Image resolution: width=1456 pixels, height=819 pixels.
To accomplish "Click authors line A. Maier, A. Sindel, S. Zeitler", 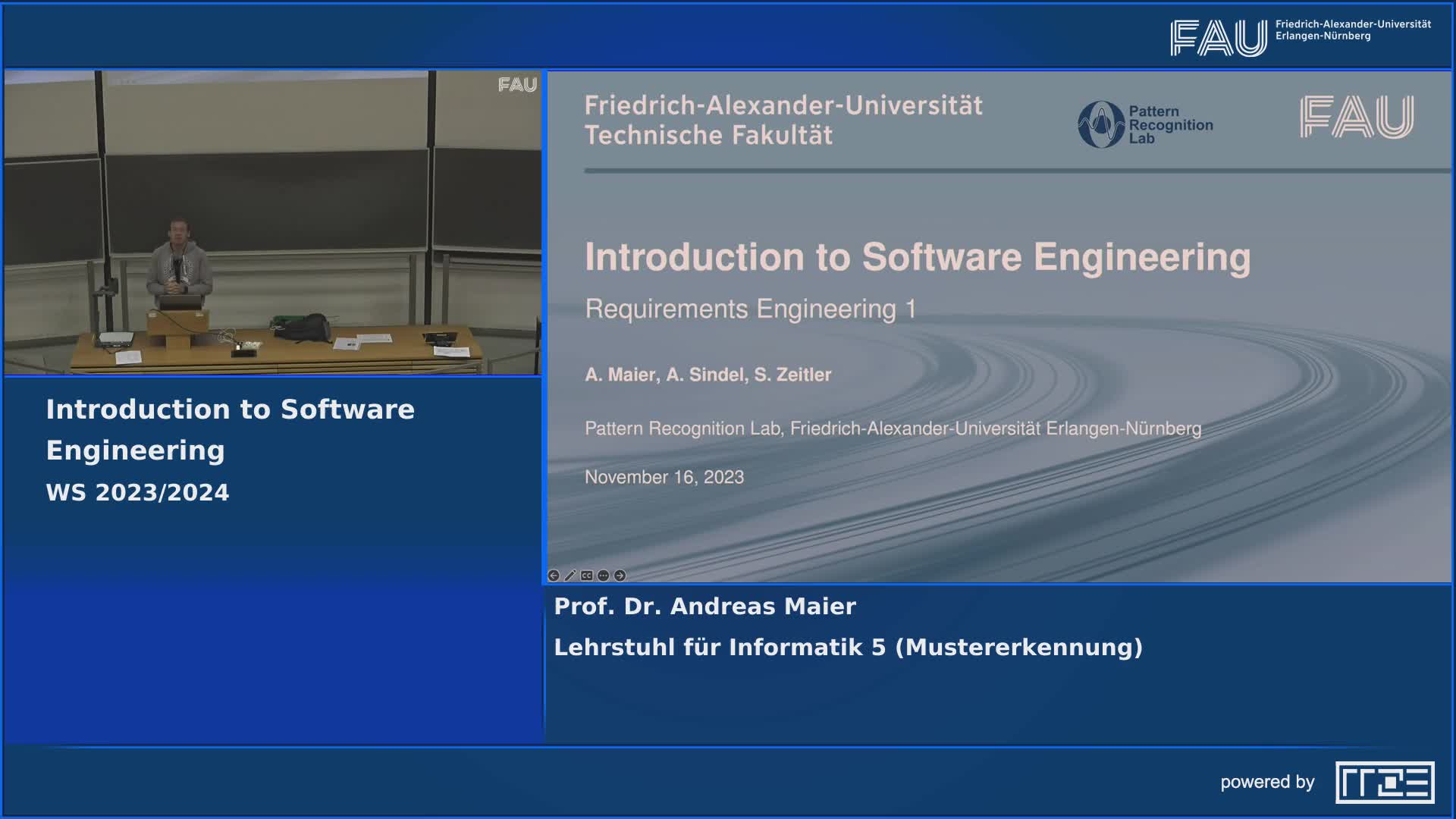I will coord(708,375).
